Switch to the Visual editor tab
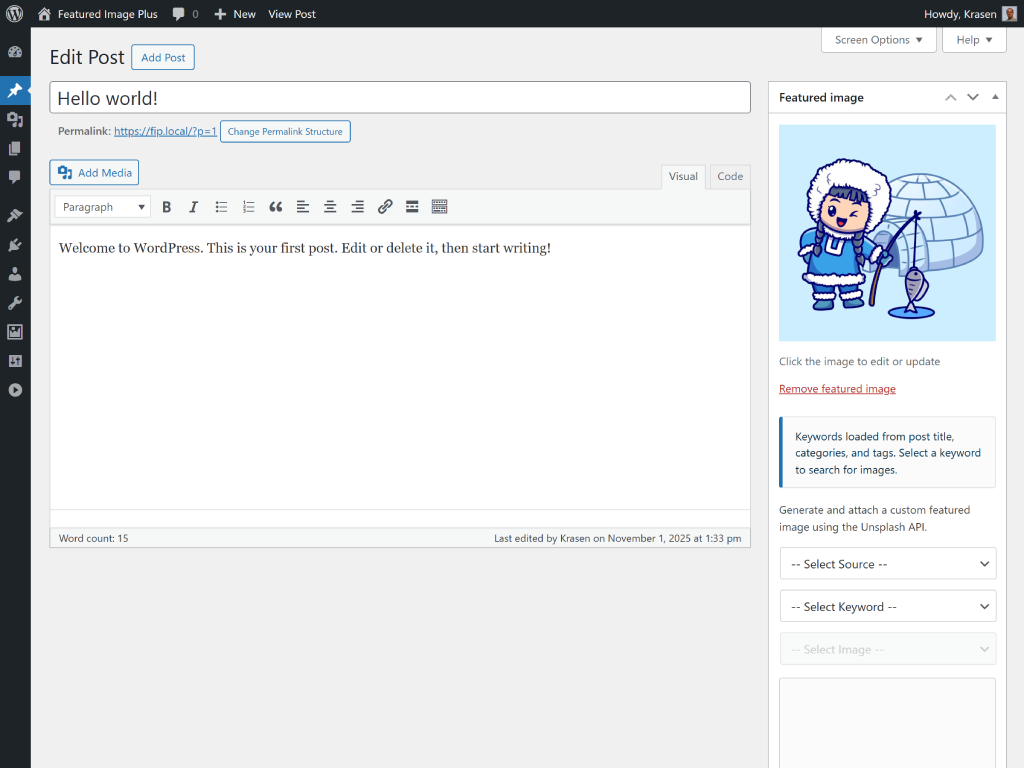Screen dimensions: 1024x768 click(683, 176)
